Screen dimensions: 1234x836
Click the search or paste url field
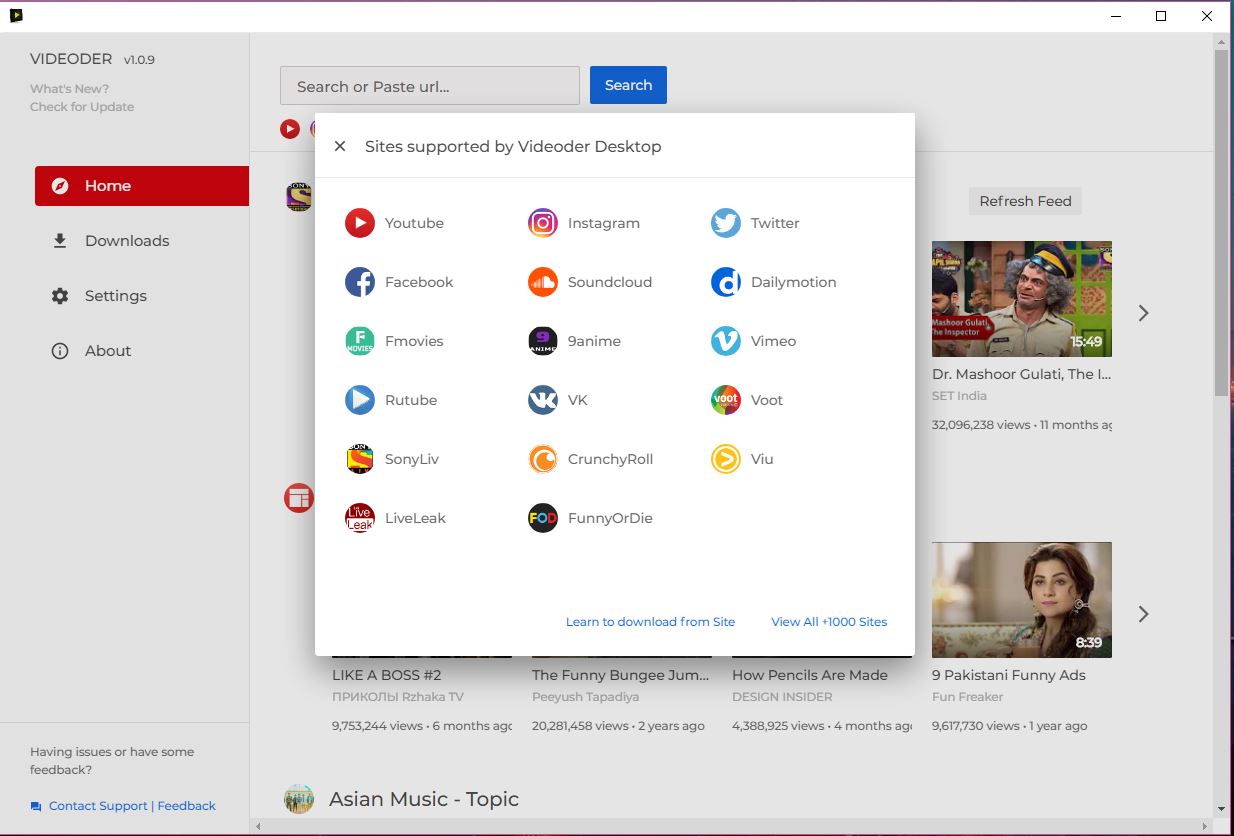(x=429, y=85)
